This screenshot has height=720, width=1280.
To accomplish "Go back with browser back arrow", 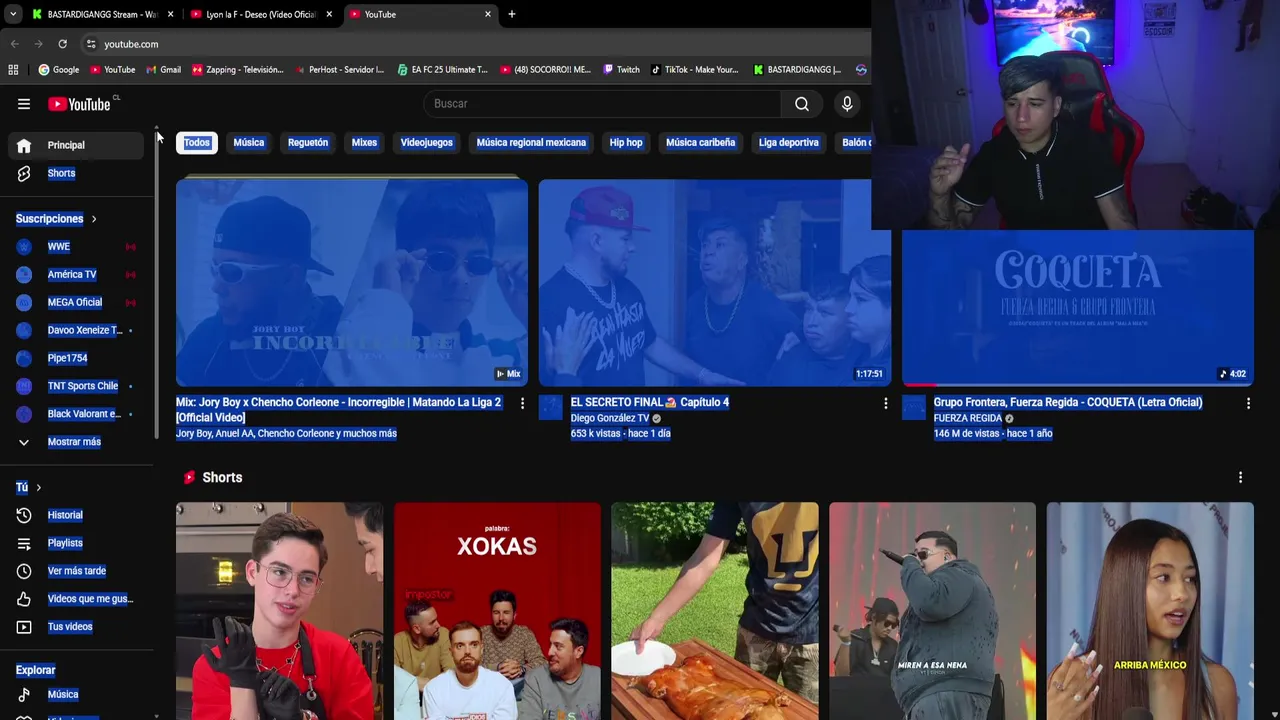I will [x=14, y=44].
